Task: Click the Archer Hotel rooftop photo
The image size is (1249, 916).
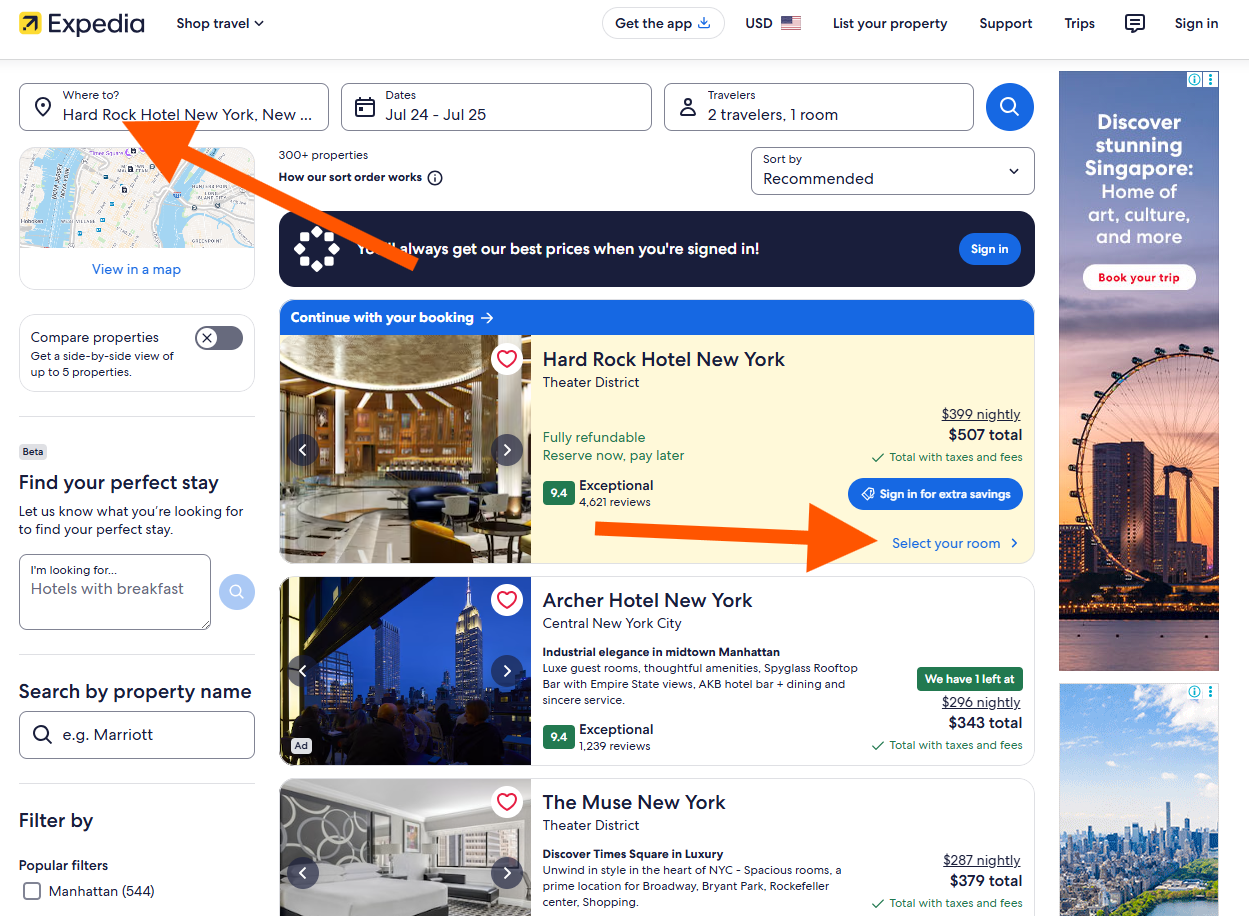Action: (405, 671)
